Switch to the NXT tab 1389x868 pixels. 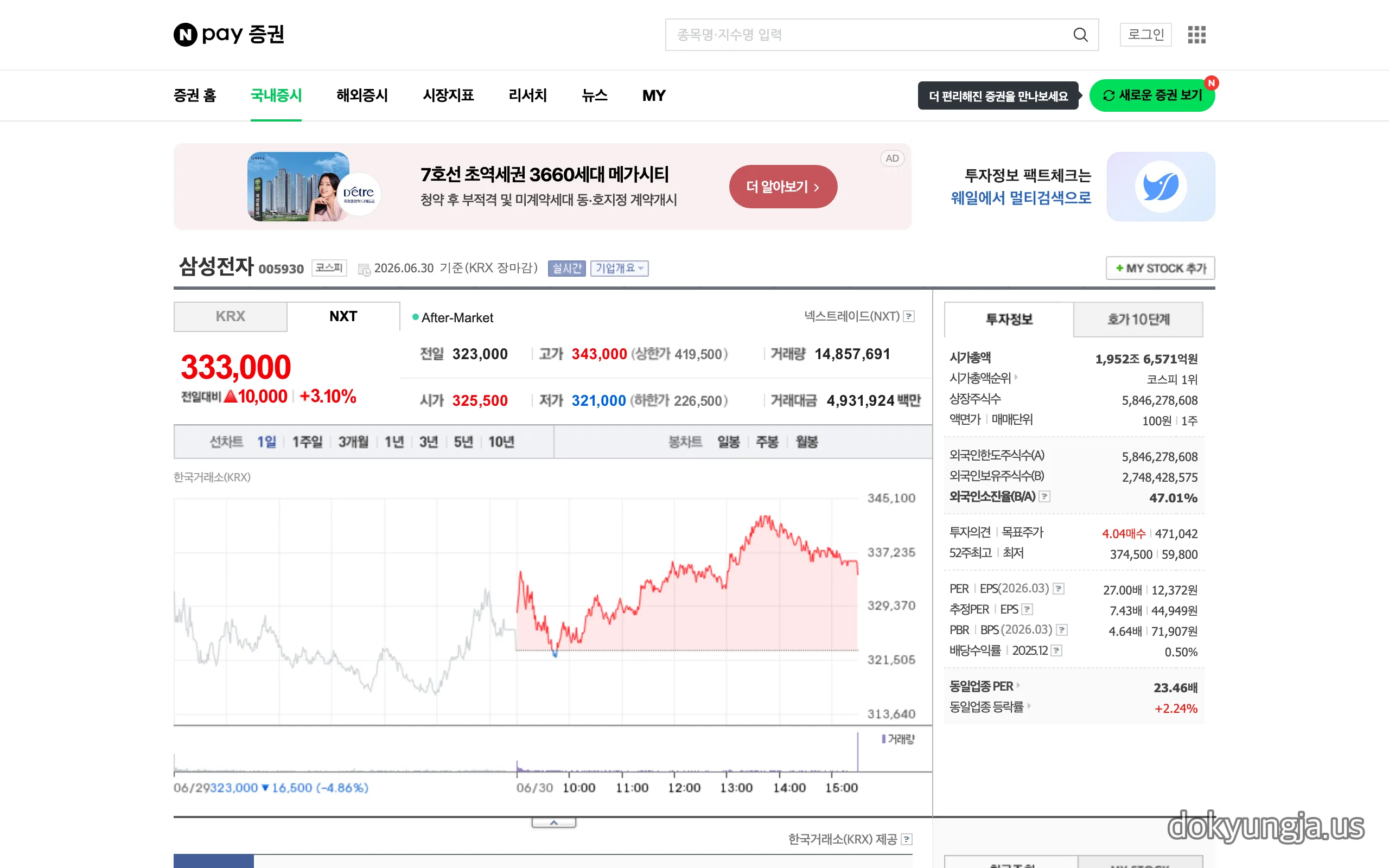pos(343,316)
